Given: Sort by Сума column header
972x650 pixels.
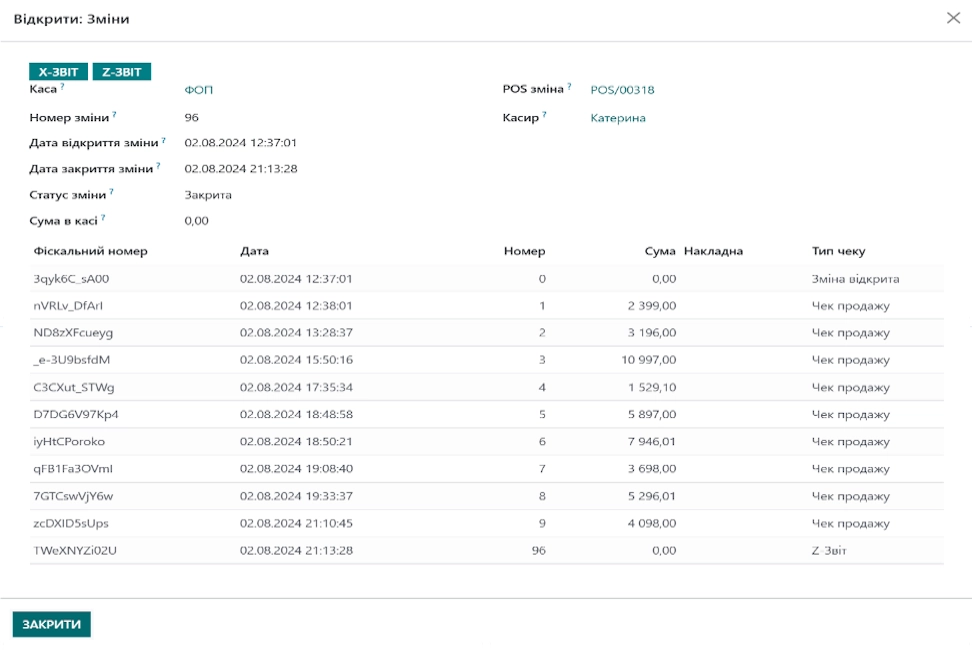Looking at the screenshot, I should click(660, 251).
